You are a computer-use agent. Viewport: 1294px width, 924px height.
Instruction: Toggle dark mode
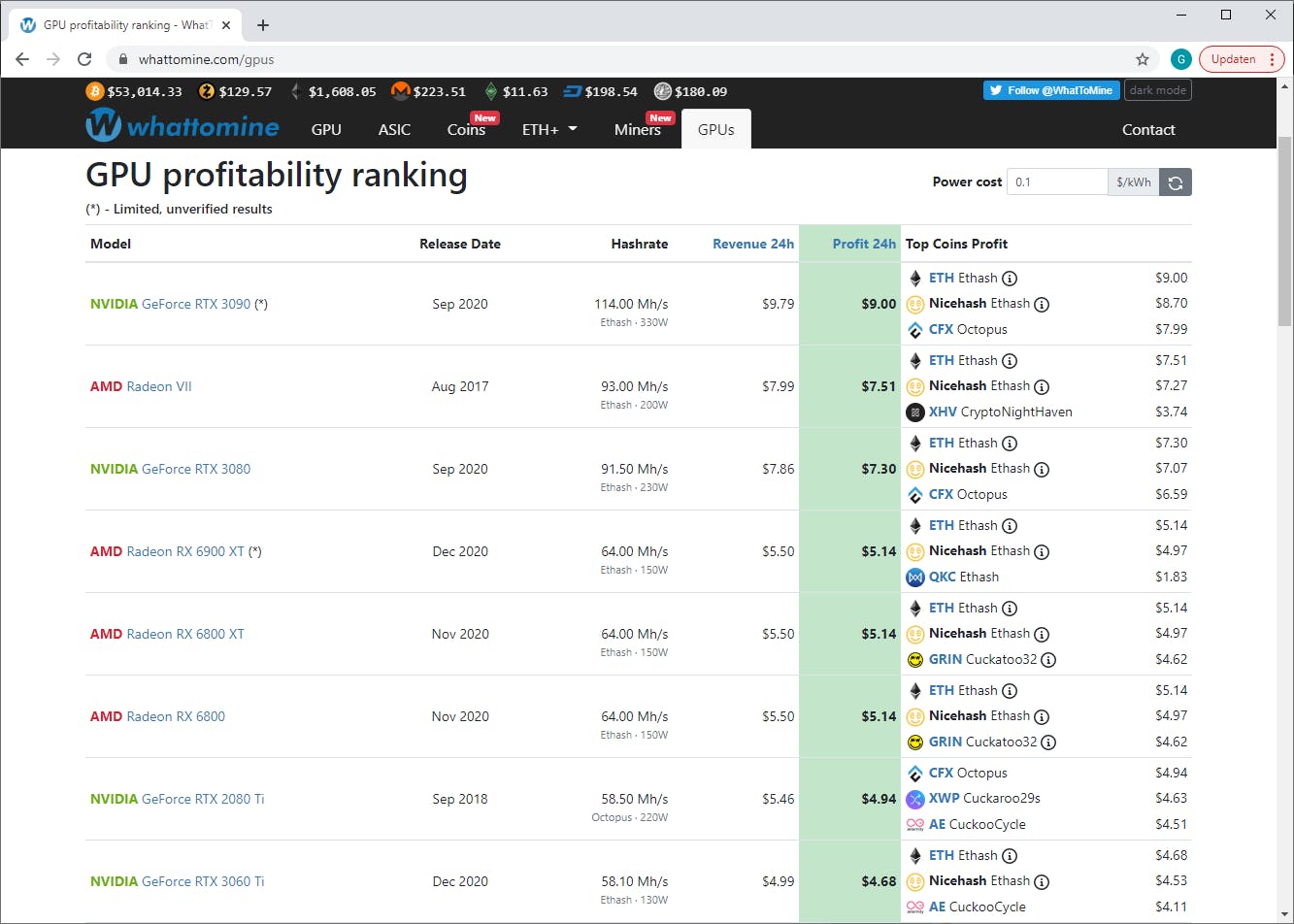[1158, 90]
